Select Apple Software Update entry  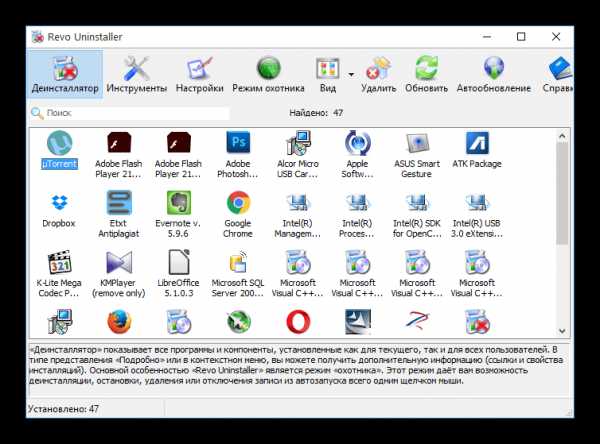[x=357, y=155]
